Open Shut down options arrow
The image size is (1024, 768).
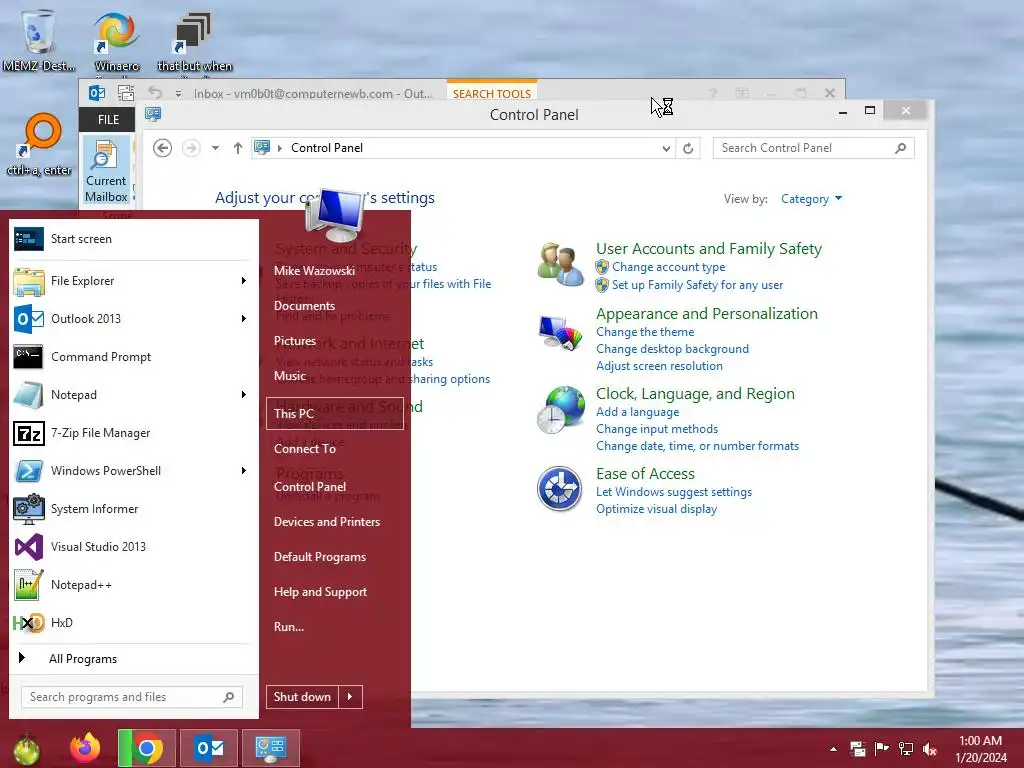click(x=350, y=697)
